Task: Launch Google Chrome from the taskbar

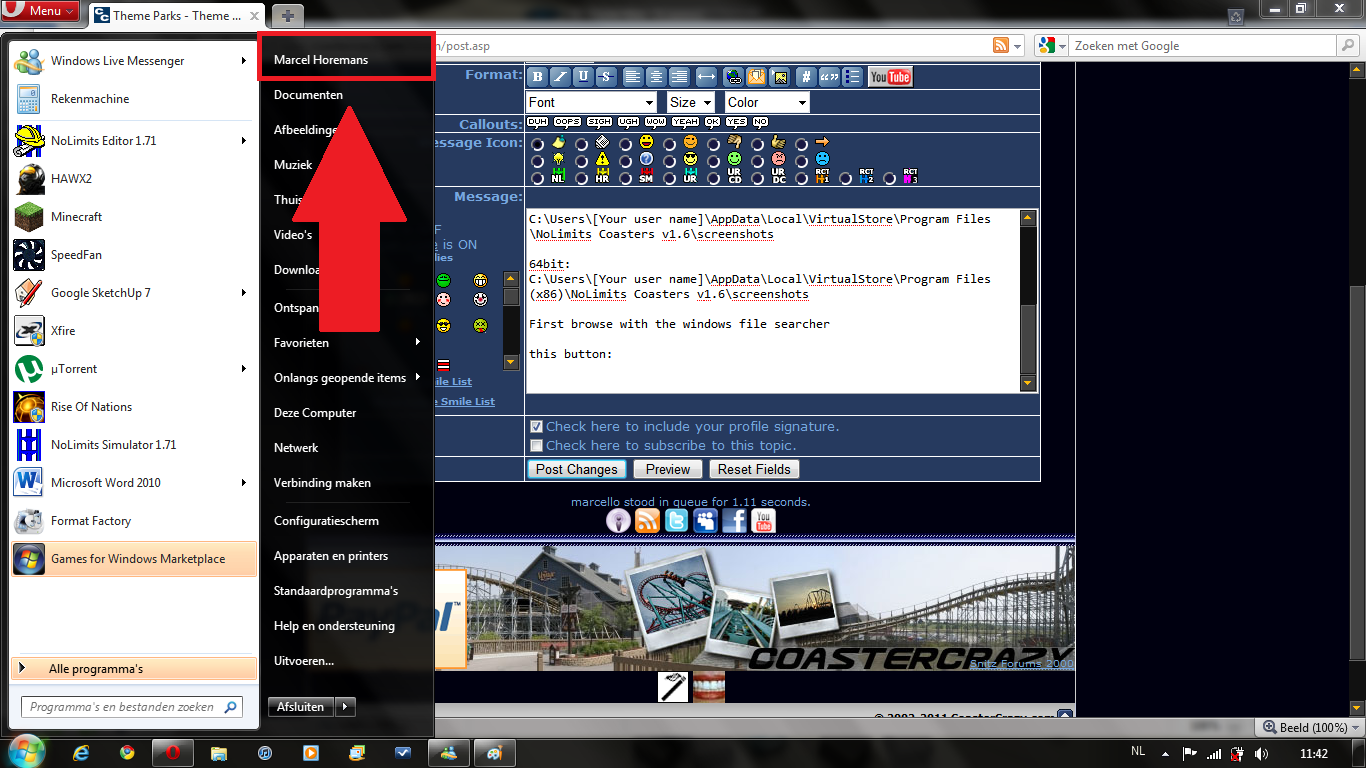Action: [127, 752]
